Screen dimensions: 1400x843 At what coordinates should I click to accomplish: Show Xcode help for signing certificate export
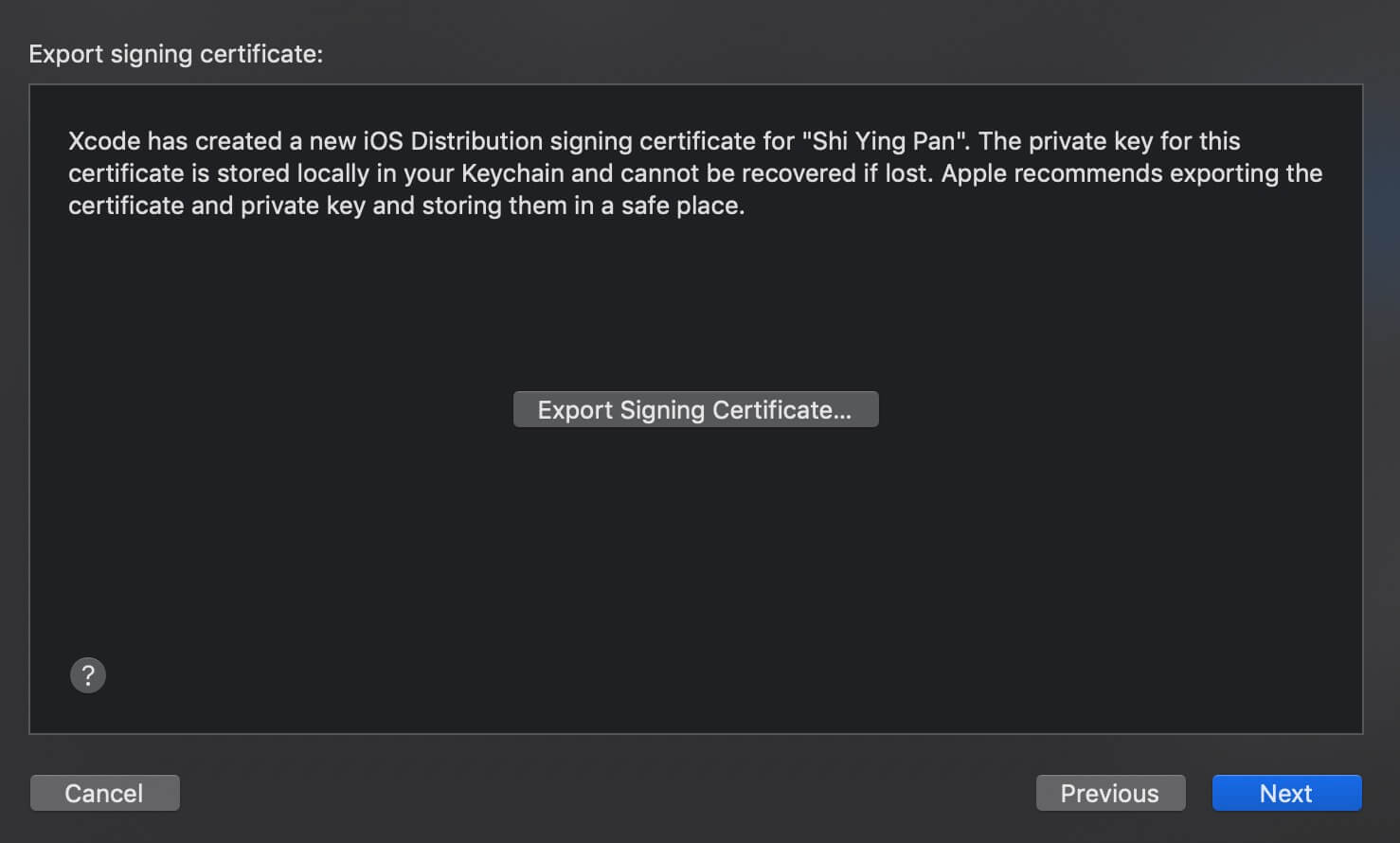88,675
